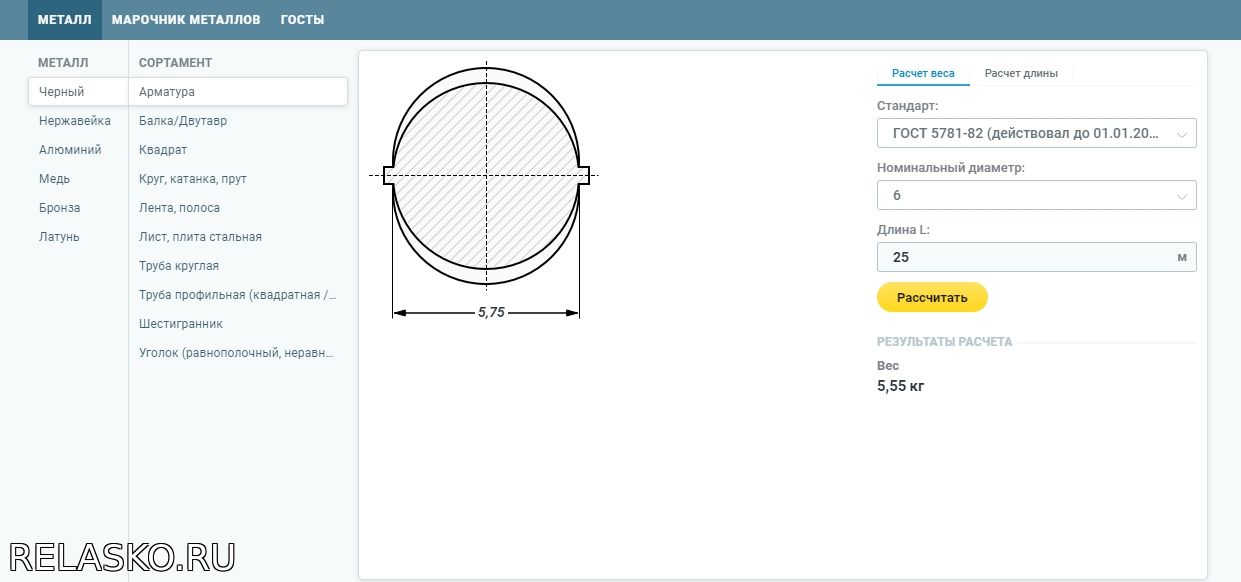Open the МАРОЧНИК МЕТАЛЛОВ menu item
Screen dimensions: 1241x582
[x=186, y=20]
